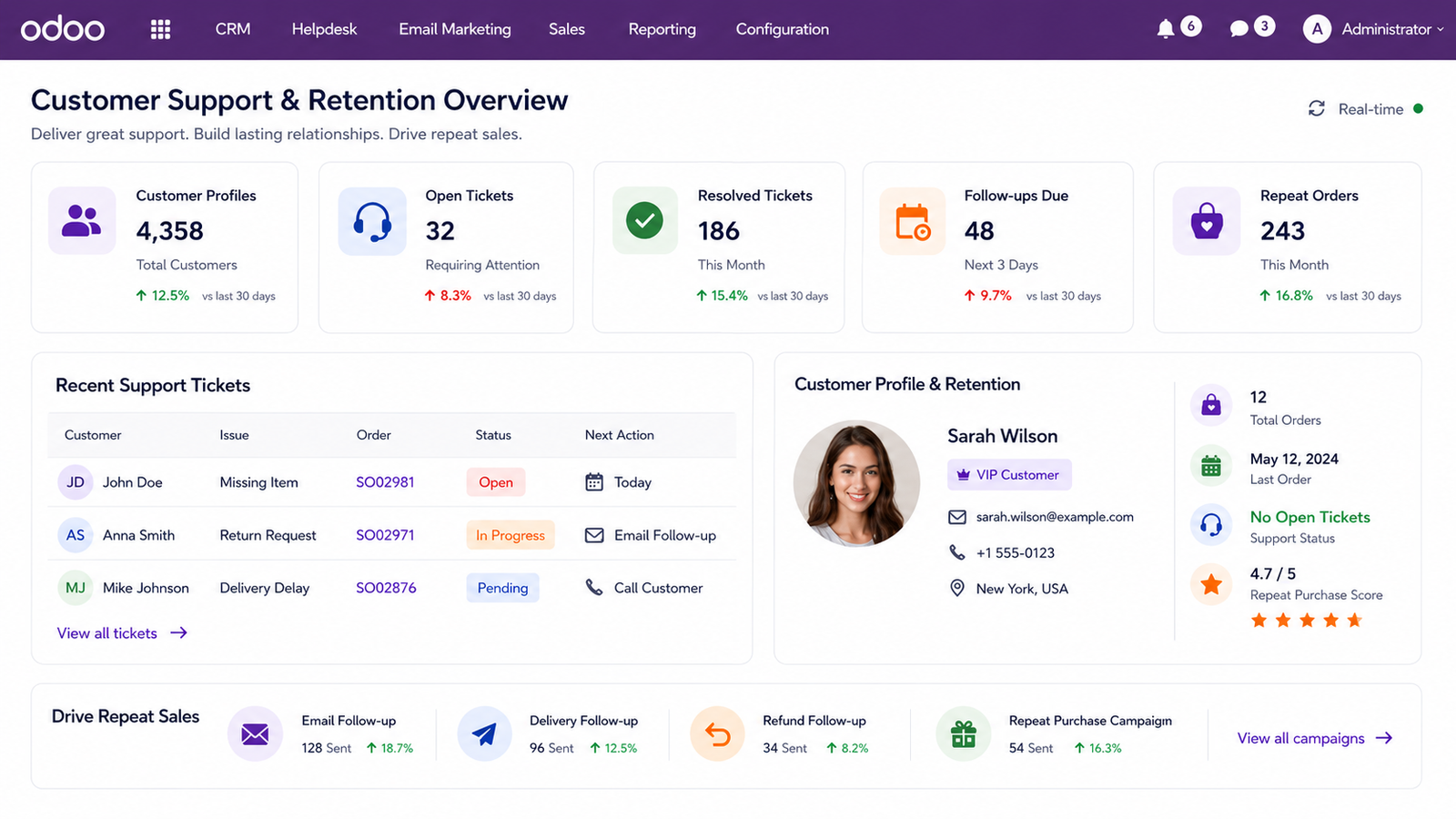Open the apps grid menu icon

(x=160, y=29)
